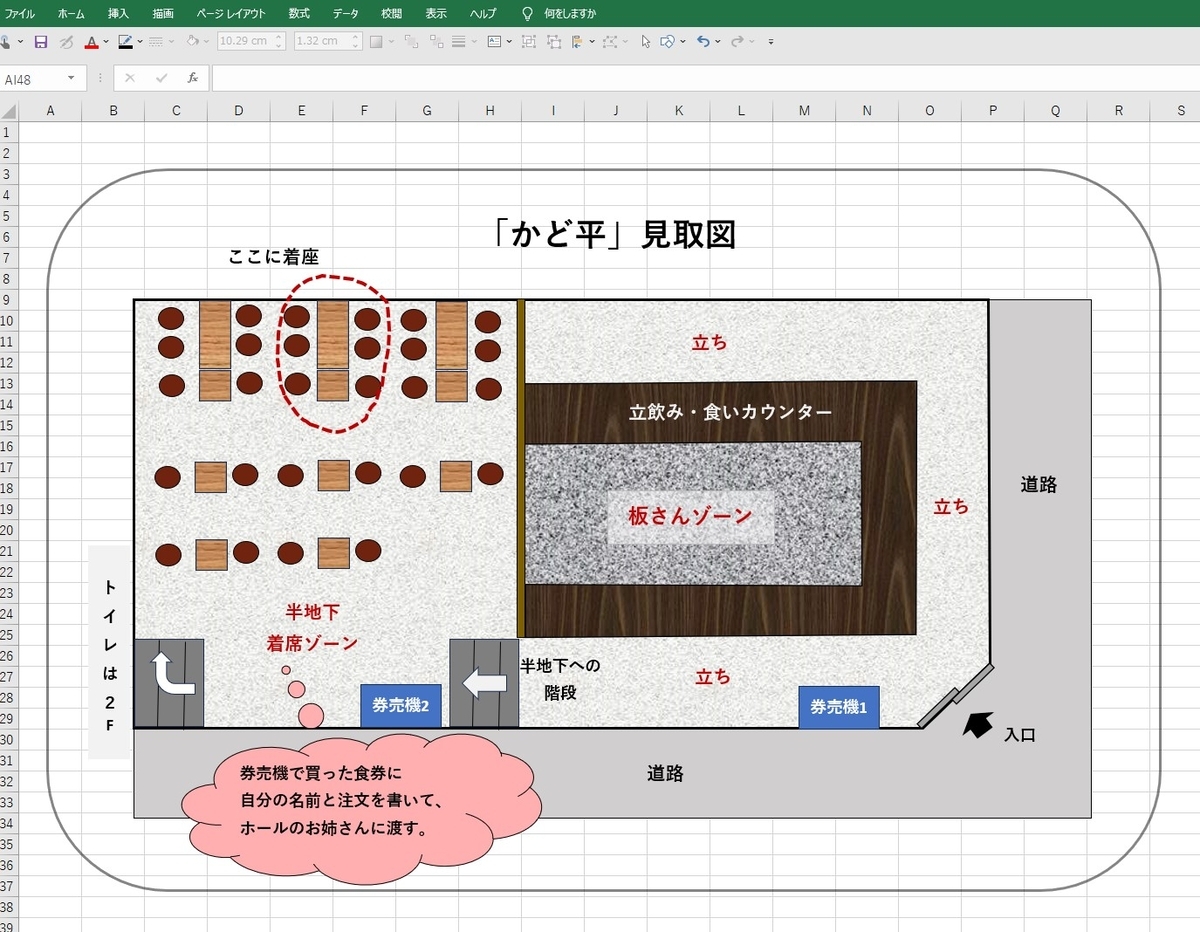Screen dimensions: 1200x932
Task: Open the 描画 tab
Action: [163, 13]
